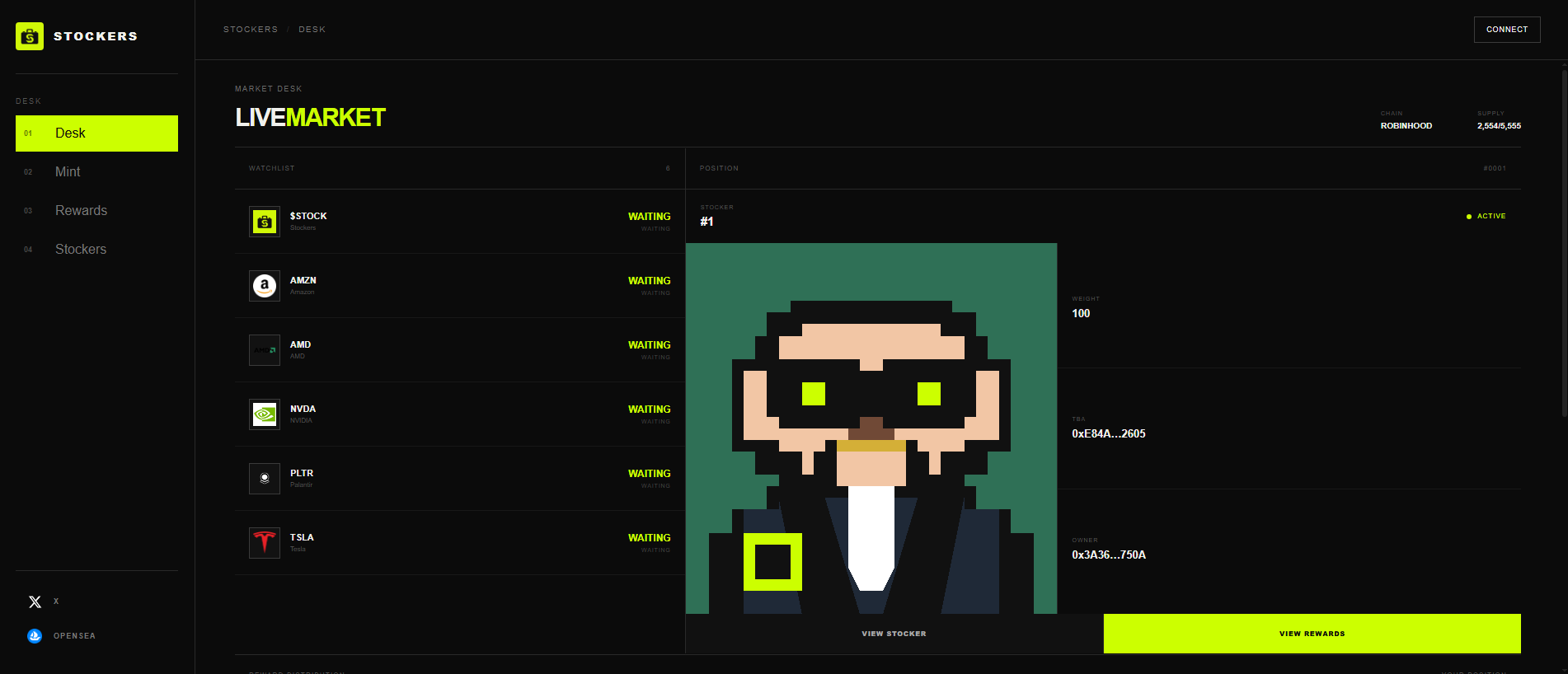1568x674 pixels.
Task: Select the Tesla TSLA logo icon
Action: point(265,543)
